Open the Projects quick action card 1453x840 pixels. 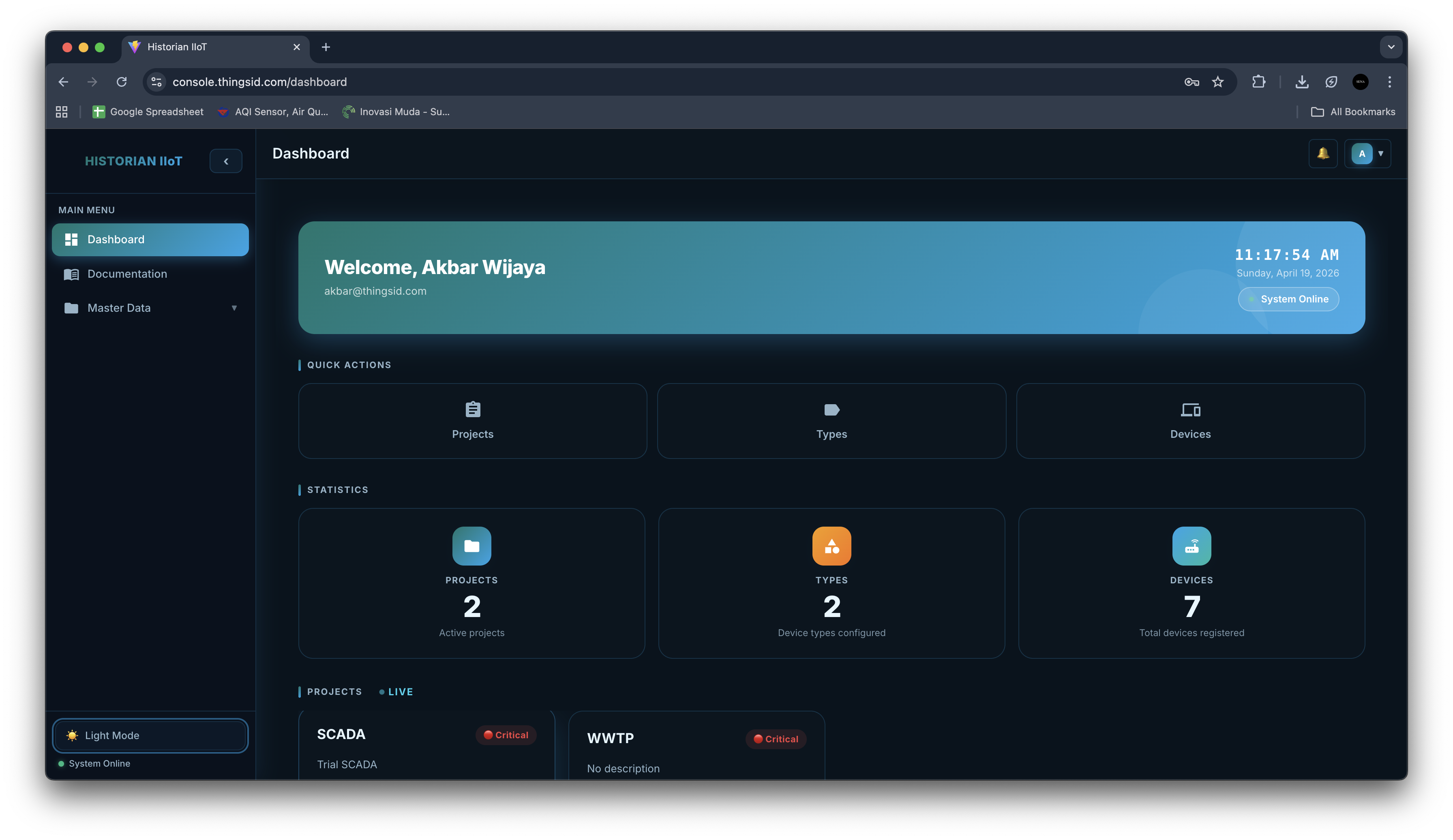click(472, 421)
